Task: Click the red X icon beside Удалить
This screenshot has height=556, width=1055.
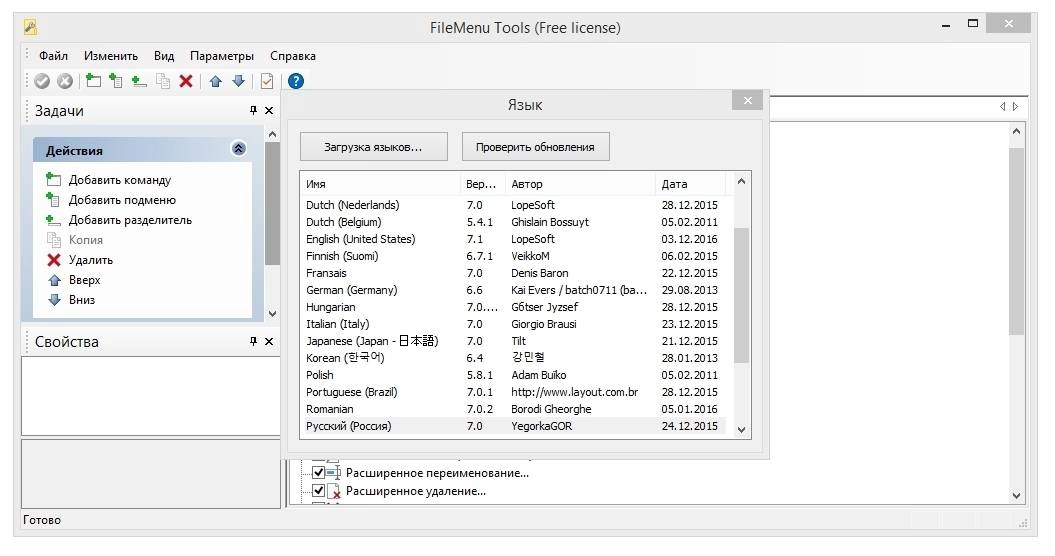Action: 54,260
